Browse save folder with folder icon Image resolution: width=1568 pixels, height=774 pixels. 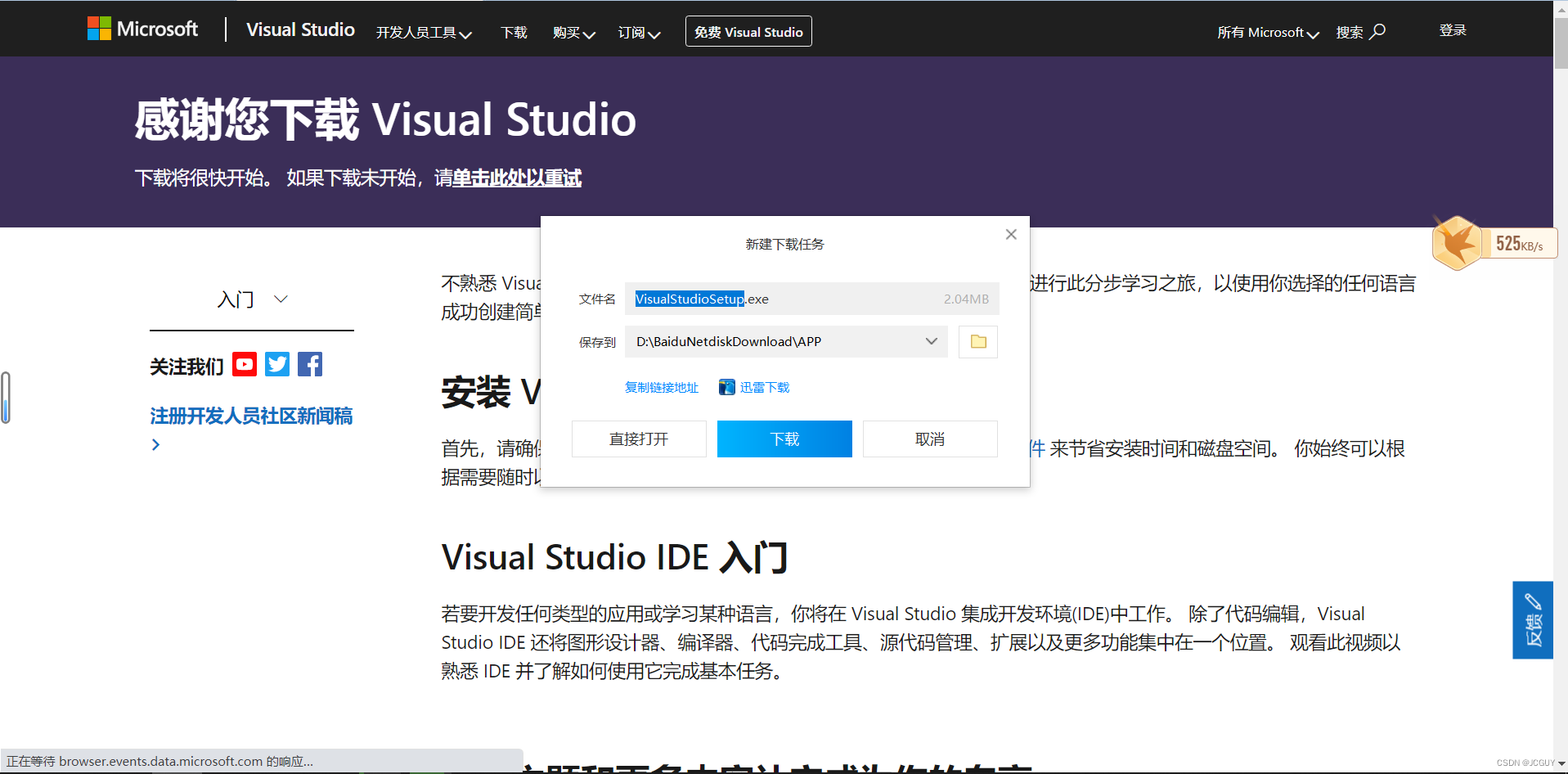(978, 341)
